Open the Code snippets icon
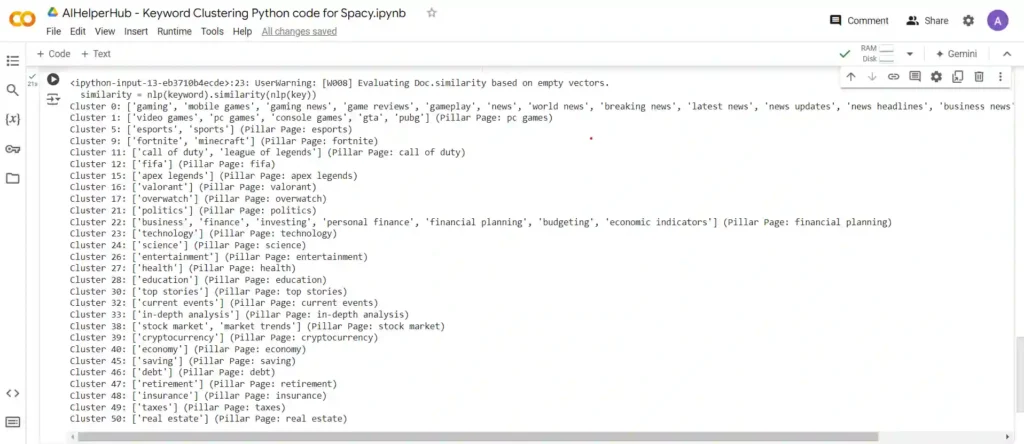This screenshot has width=1024, height=444. click(x=12, y=393)
